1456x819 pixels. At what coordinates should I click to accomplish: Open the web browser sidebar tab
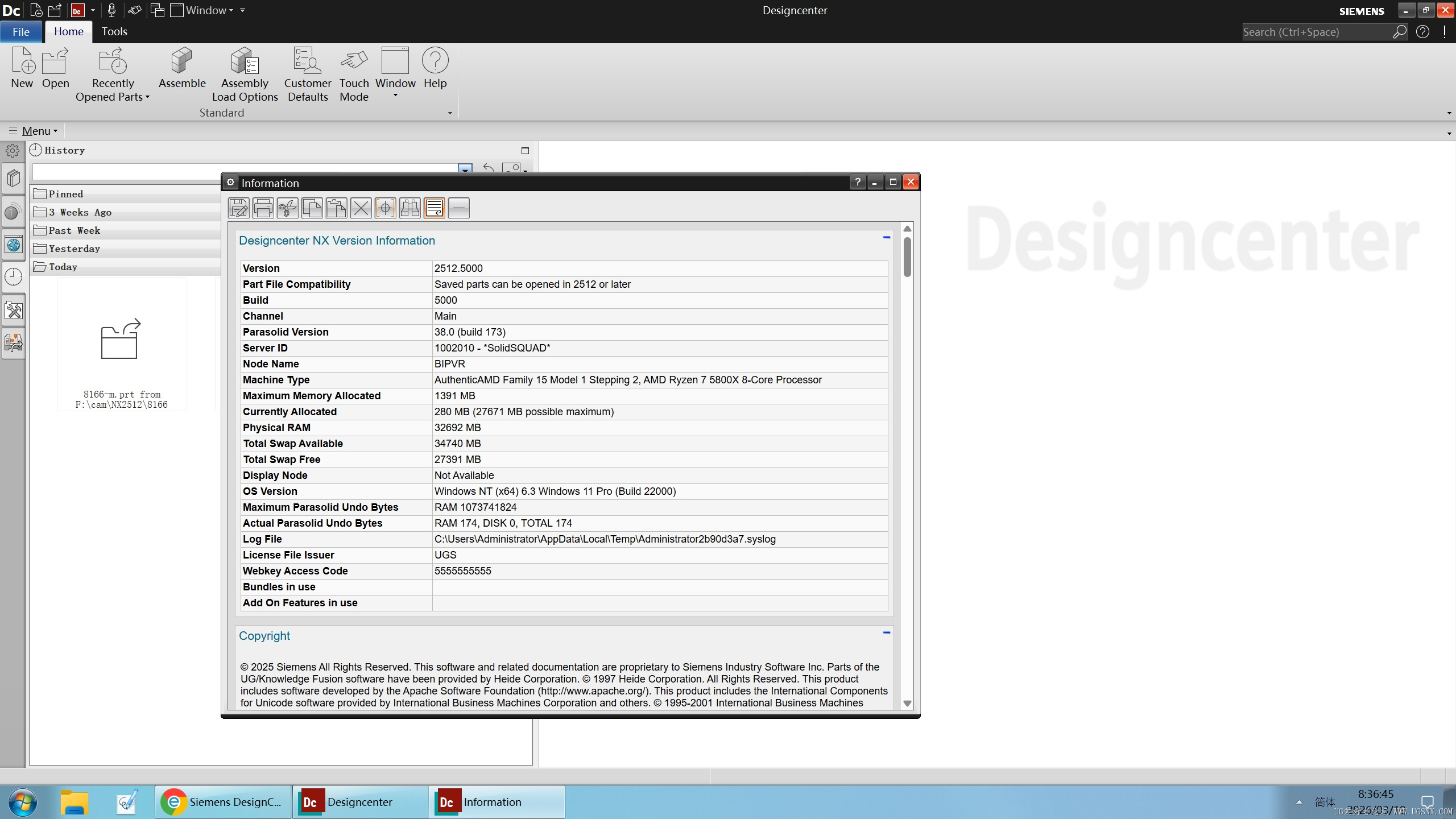(x=14, y=245)
